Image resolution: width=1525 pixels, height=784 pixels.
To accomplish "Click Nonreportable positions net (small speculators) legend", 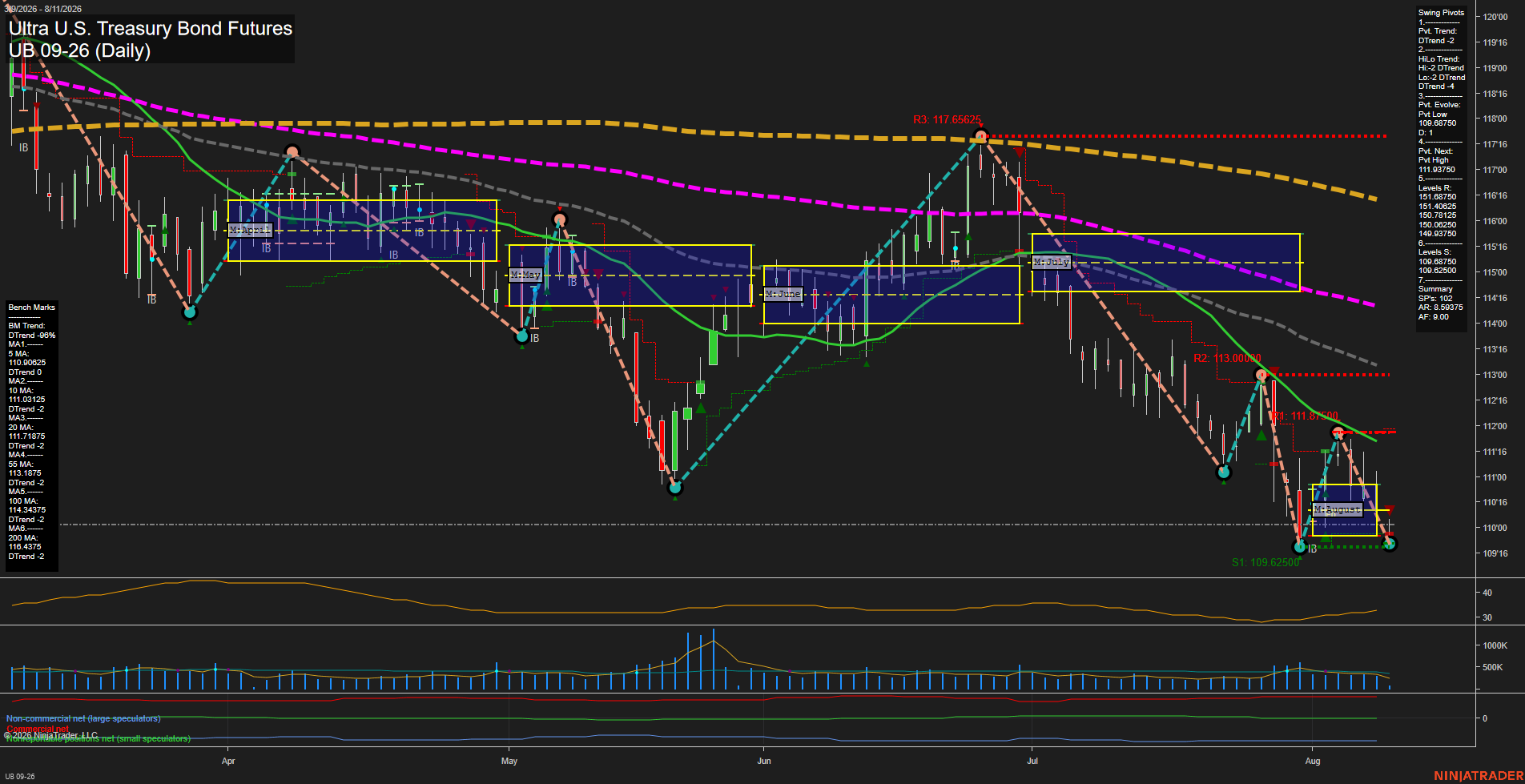I will 99,738.
